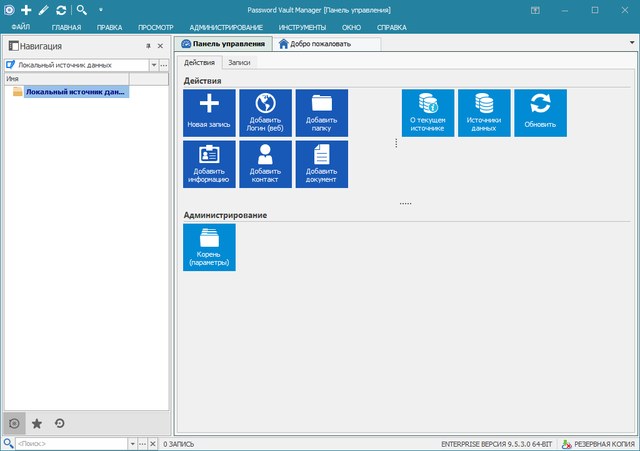Click the quick-access edit pencil icon
The image size is (640, 451).
[43, 9]
